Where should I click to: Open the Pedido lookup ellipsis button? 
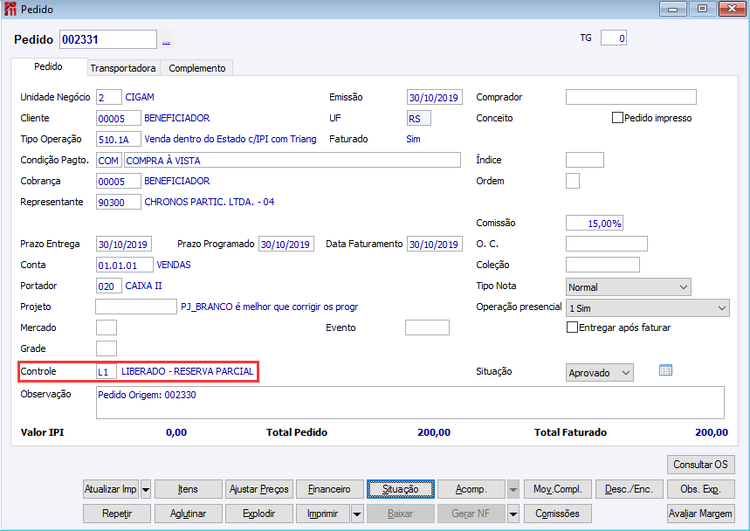click(166, 40)
